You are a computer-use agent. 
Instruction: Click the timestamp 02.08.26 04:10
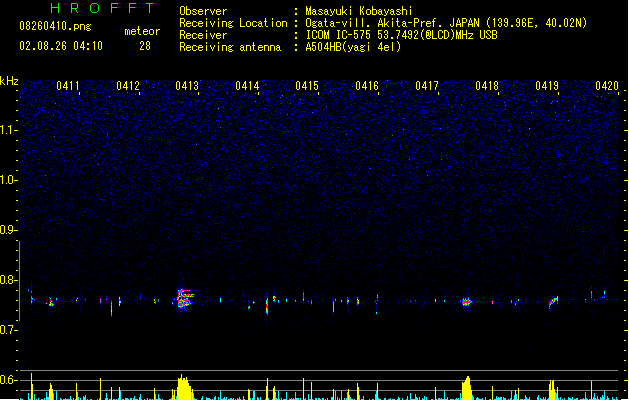click(61, 46)
